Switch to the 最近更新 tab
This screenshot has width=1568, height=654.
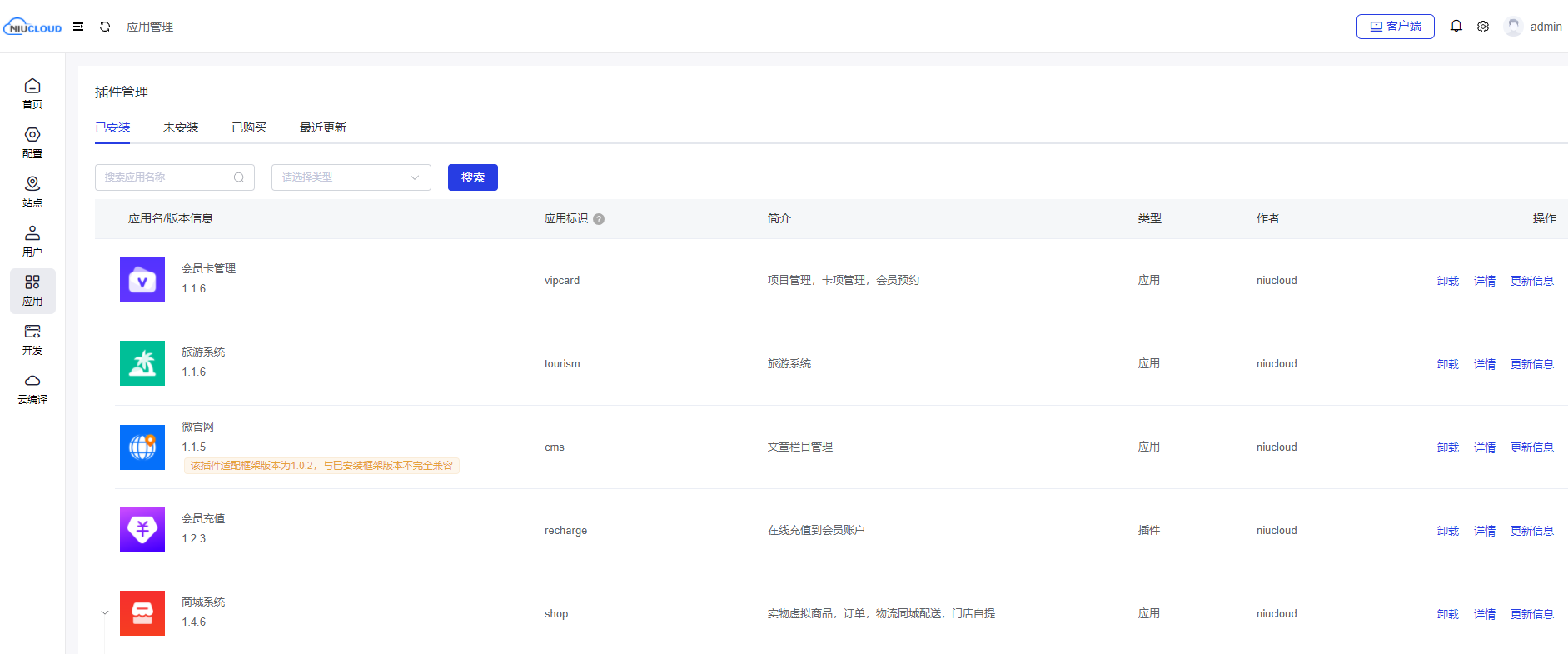(322, 127)
